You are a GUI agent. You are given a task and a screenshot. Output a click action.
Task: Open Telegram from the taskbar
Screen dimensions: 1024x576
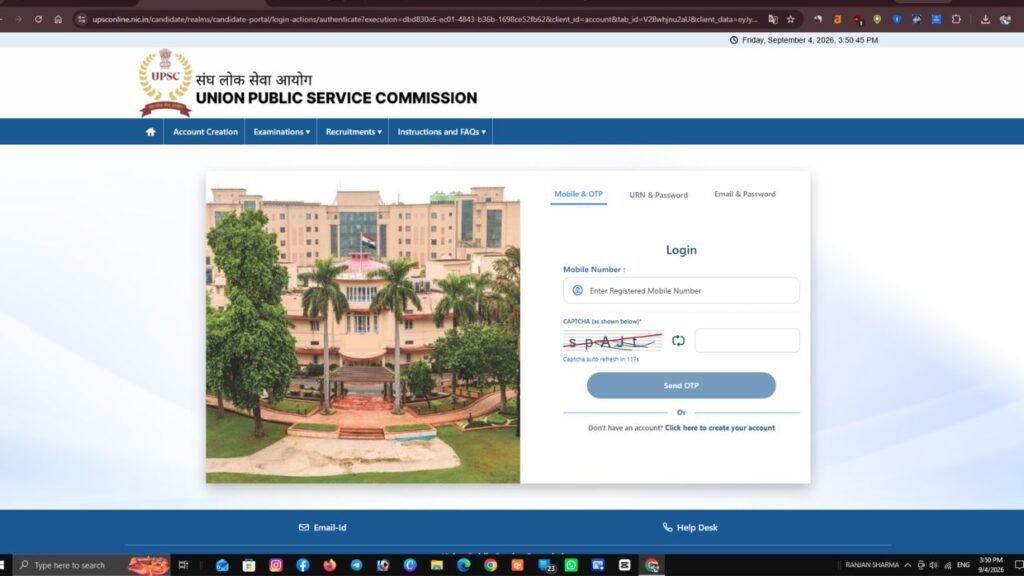[x=356, y=565]
